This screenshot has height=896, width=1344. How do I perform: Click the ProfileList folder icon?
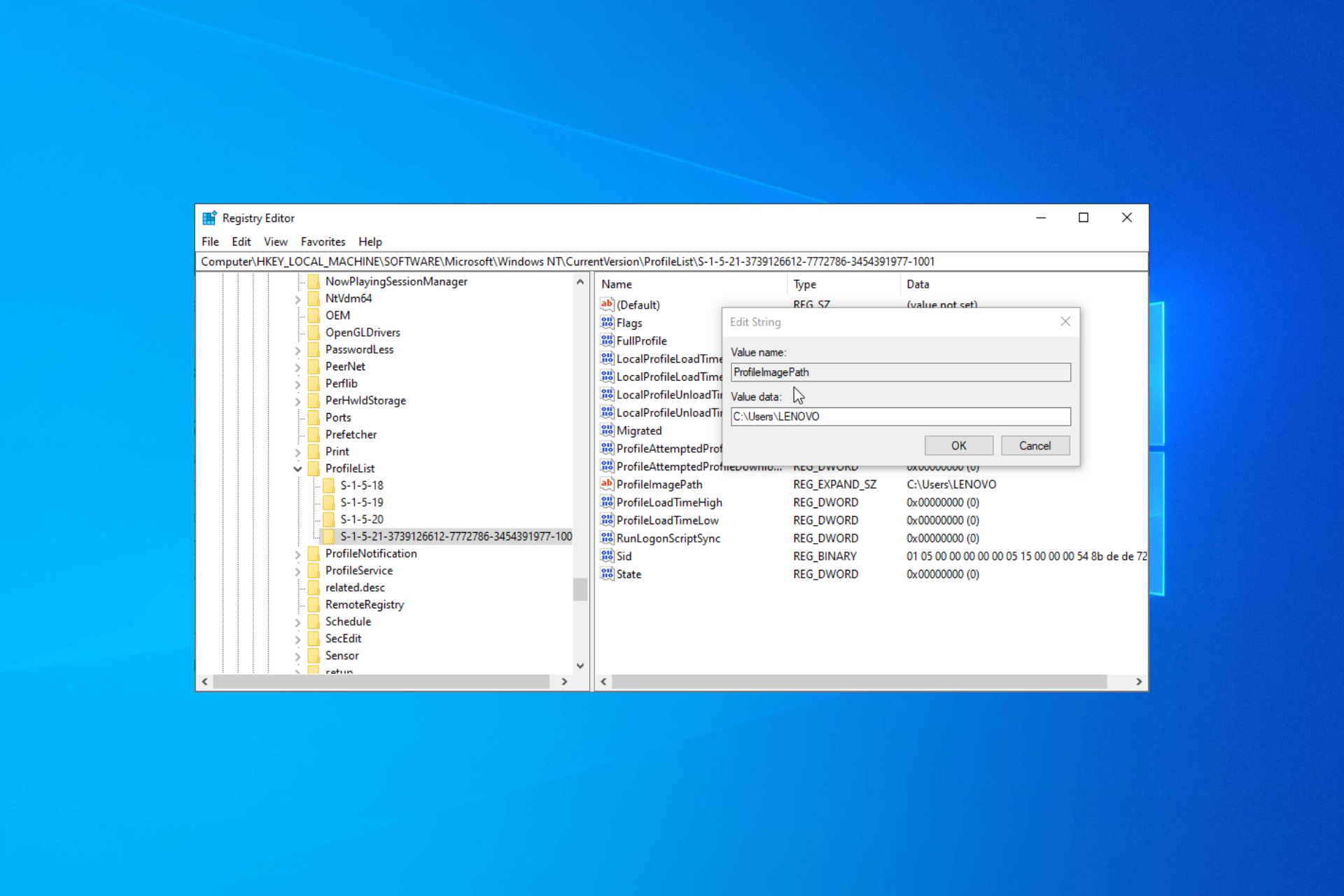(314, 468)
